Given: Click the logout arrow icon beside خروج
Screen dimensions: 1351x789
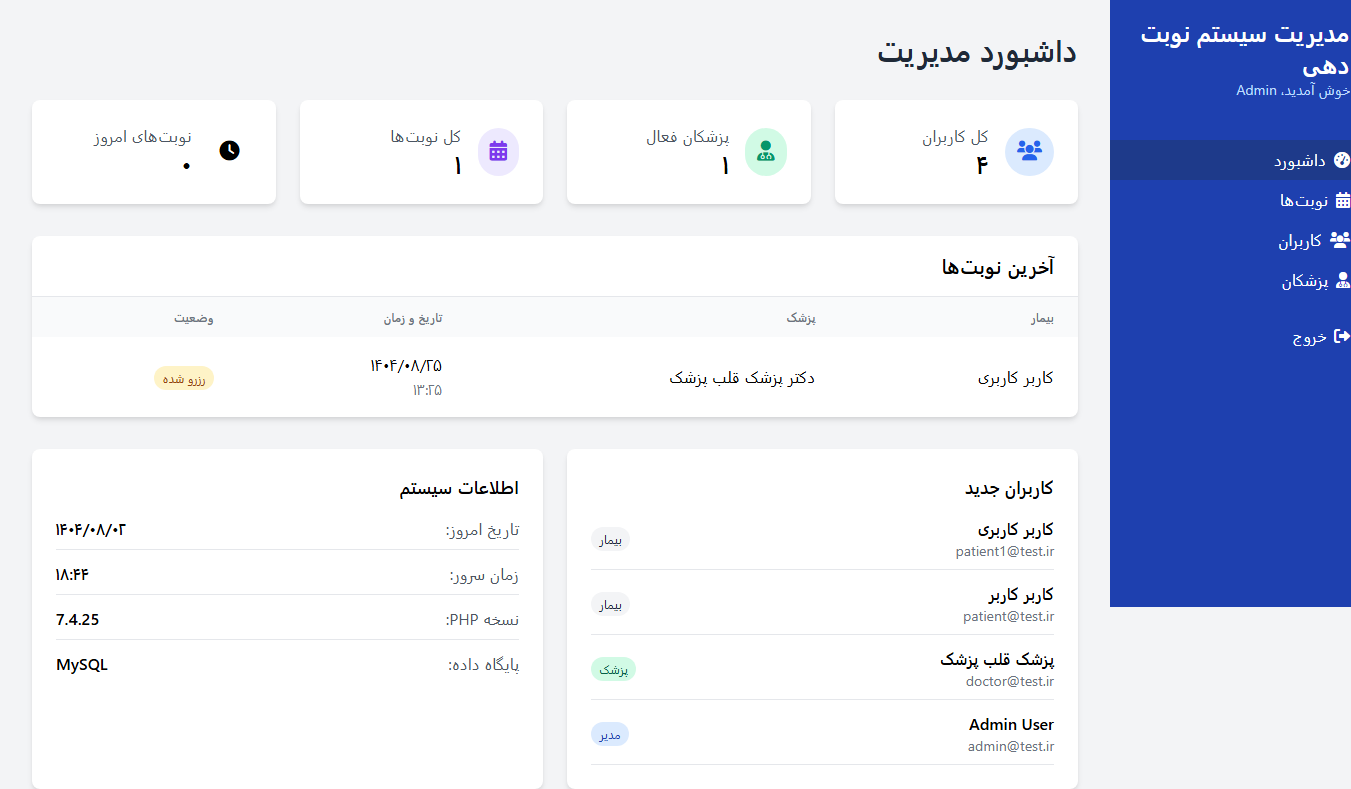Looking at the screenshot, I should click(1342, 336).
